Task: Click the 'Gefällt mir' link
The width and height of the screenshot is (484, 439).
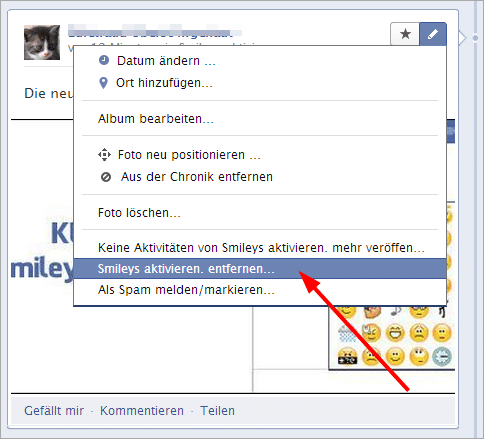Action: coord(54,411)
